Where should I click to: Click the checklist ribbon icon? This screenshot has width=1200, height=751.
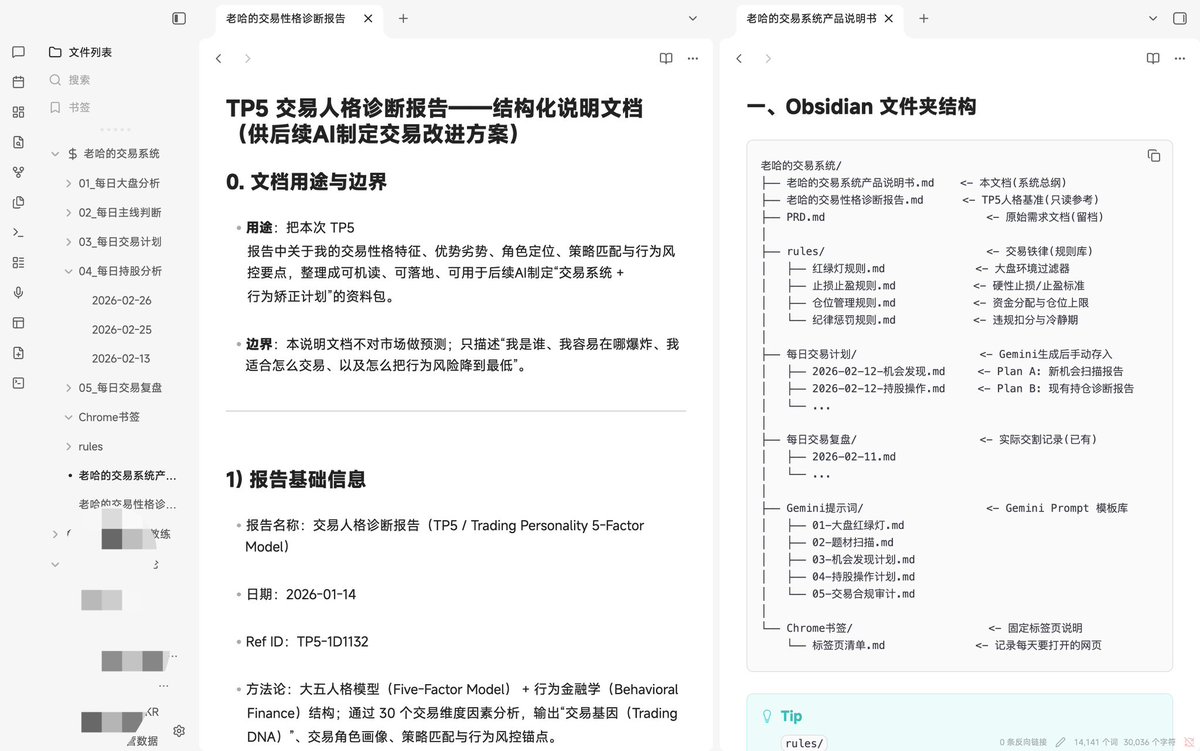pos(18,262)
